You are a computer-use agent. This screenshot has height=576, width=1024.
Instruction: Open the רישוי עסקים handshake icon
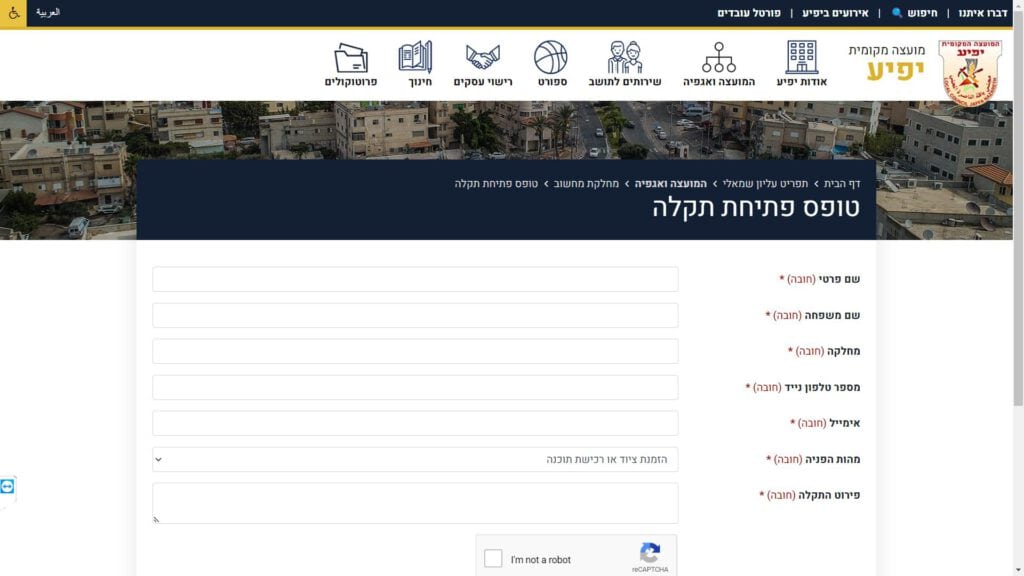(x=483, y=58)
